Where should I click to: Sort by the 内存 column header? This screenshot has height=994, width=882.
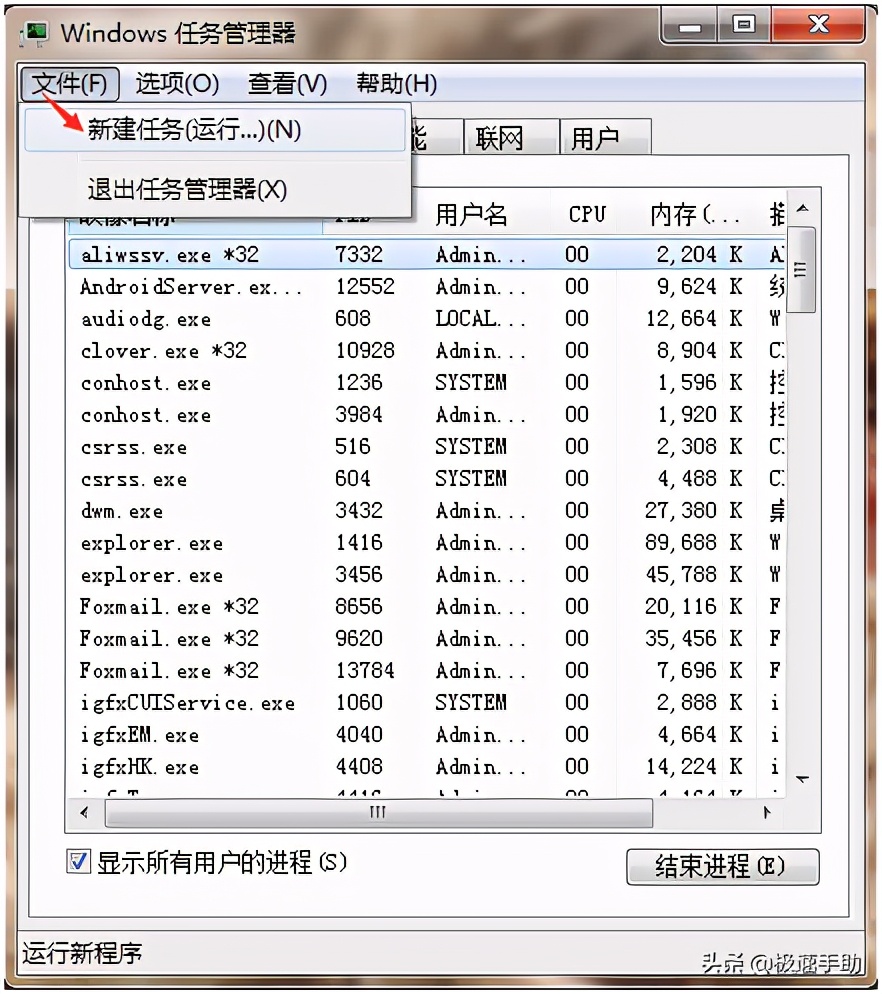coord(690,212)
